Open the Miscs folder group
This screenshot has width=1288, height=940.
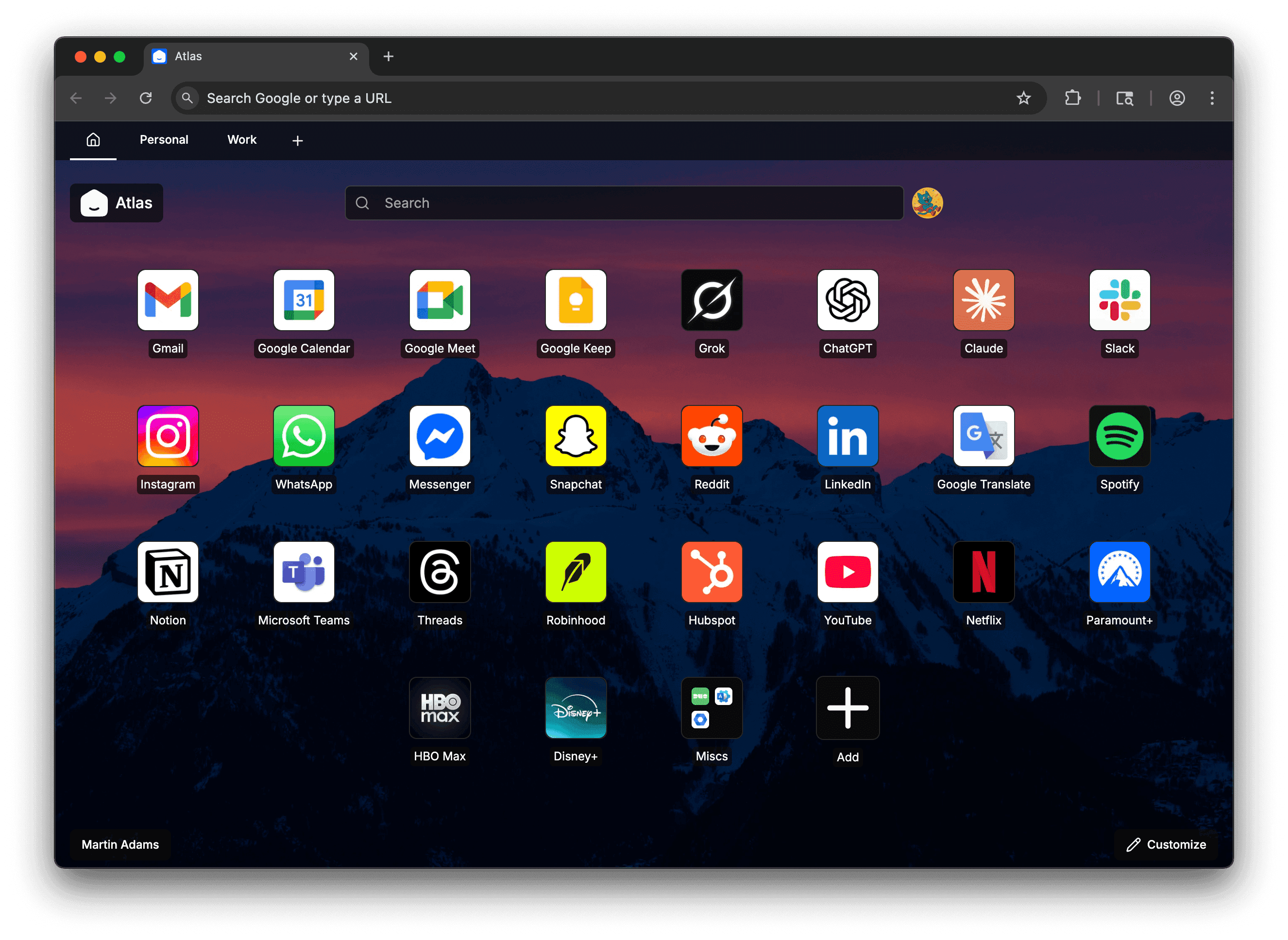click(712, 708)
